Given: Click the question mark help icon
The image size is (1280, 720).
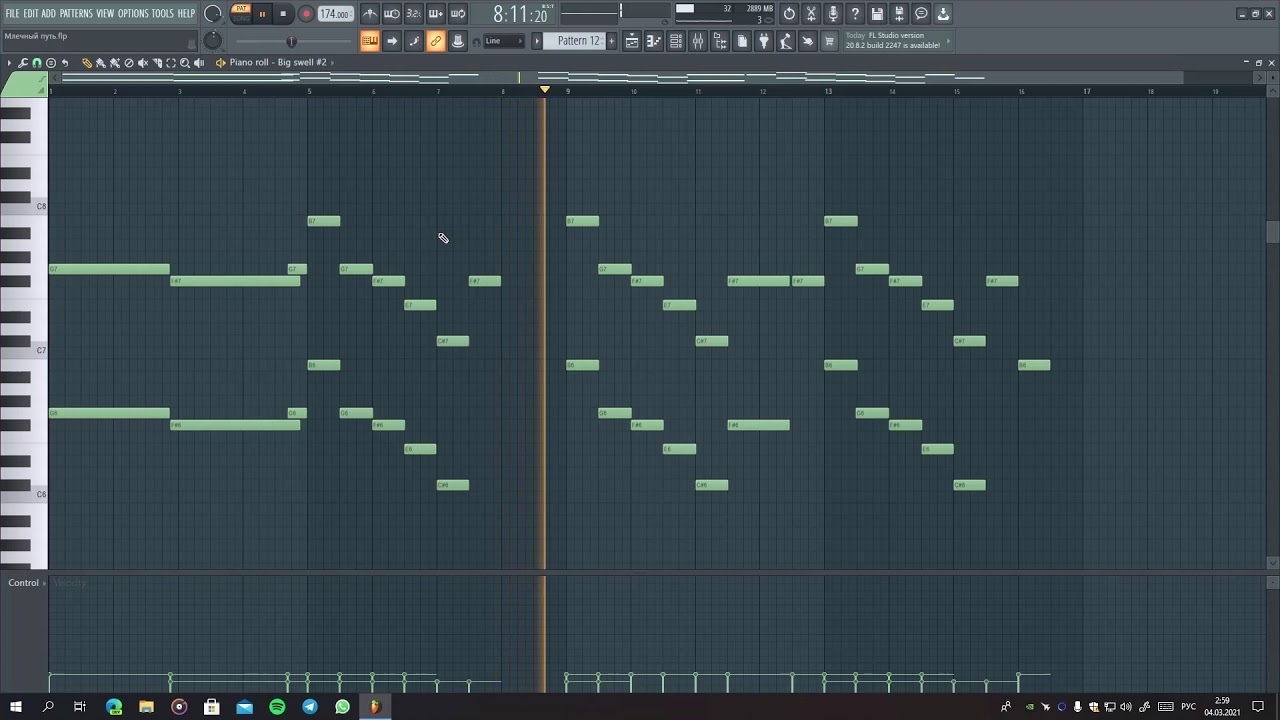Looking at the screenshot, I should pos(855,14).
